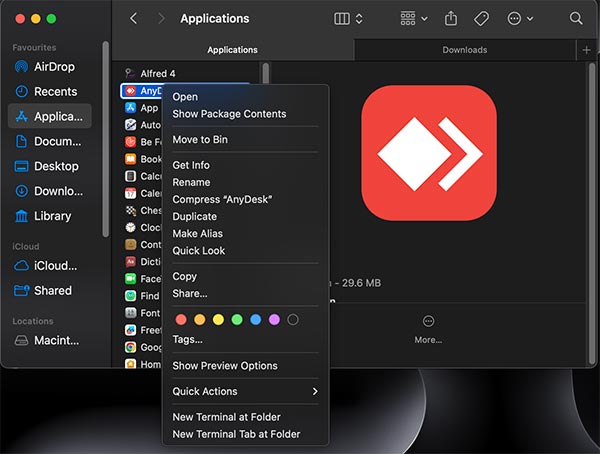
Task: Select the Calculator app row
Action: [142, 176]
